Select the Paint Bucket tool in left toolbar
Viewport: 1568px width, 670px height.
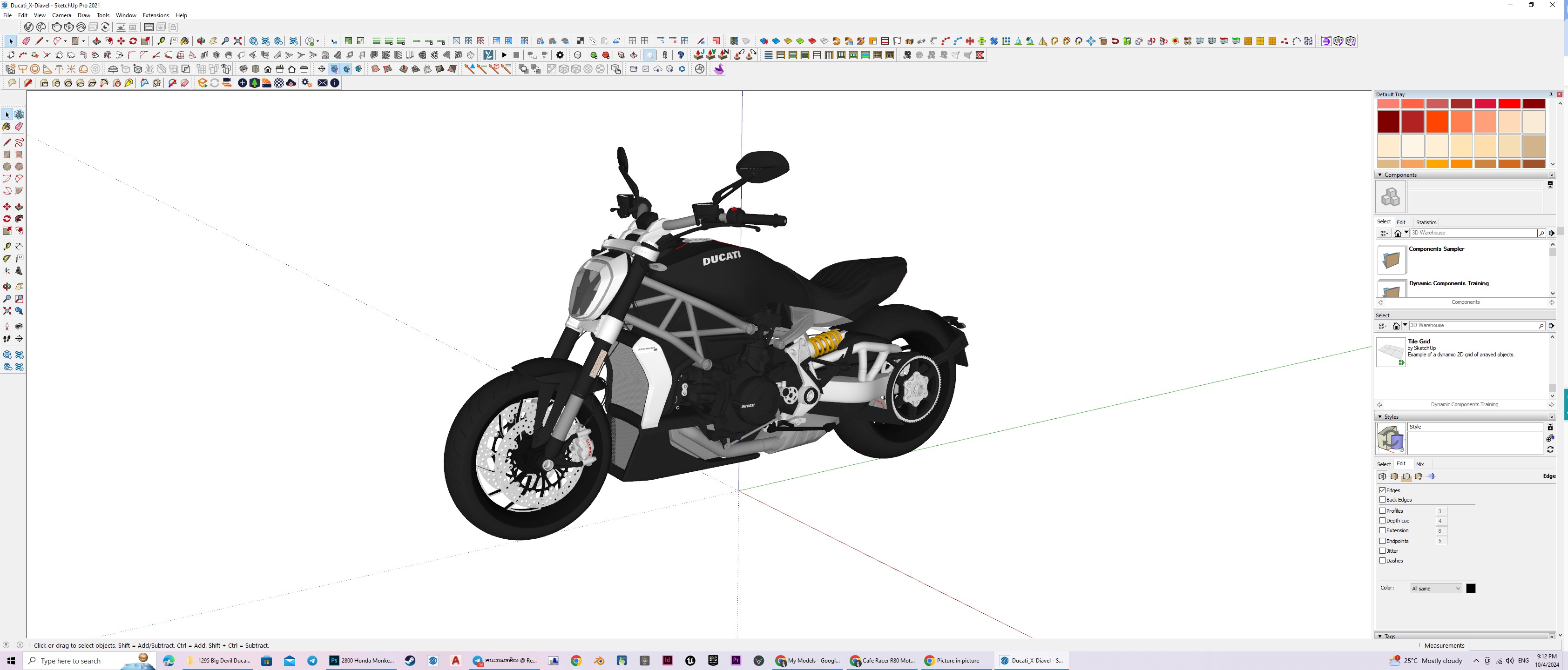7,127
